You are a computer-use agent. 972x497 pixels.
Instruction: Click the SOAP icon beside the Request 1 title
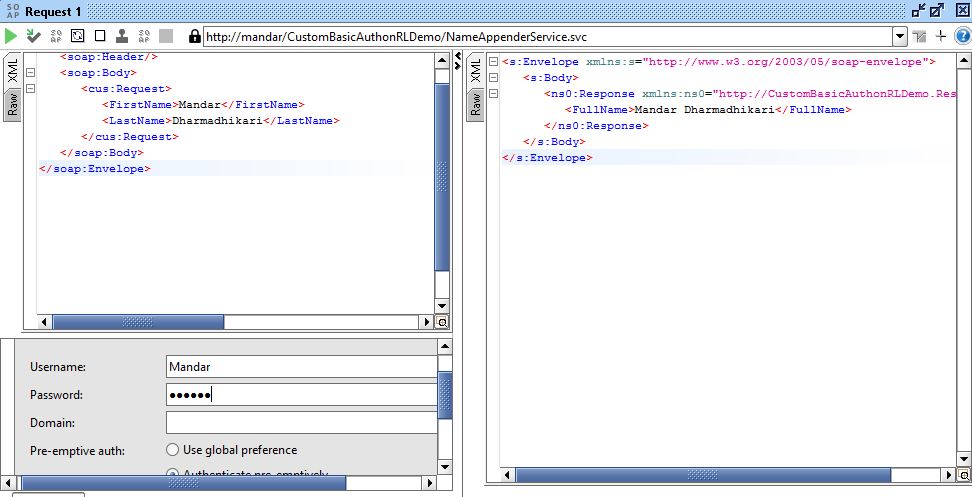[x=12, y=11]
